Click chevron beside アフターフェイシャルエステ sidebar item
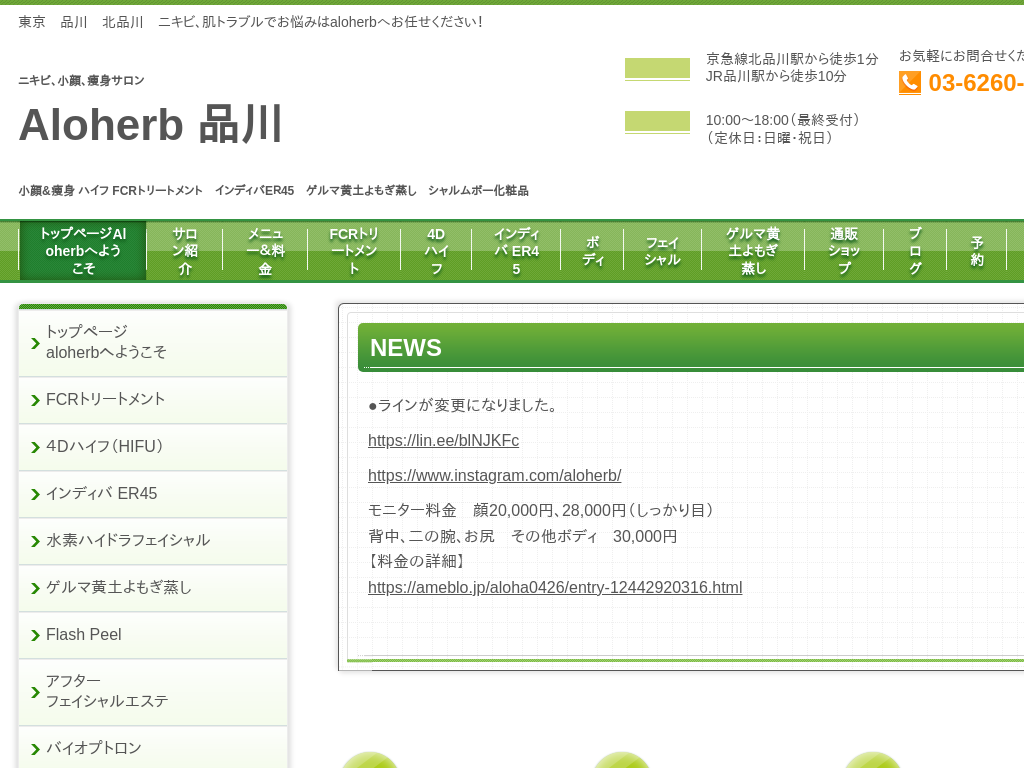Viewport: 1024px width, 768px height. (x=35, y=692)
